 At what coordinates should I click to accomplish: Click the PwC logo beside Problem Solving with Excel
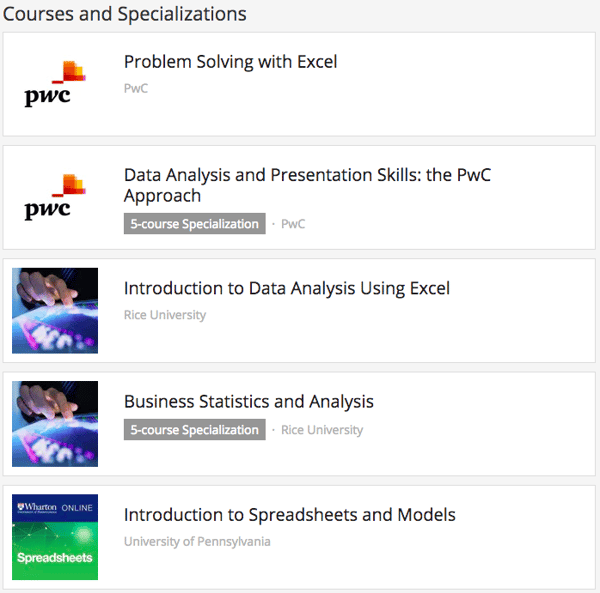click(55, 84)
